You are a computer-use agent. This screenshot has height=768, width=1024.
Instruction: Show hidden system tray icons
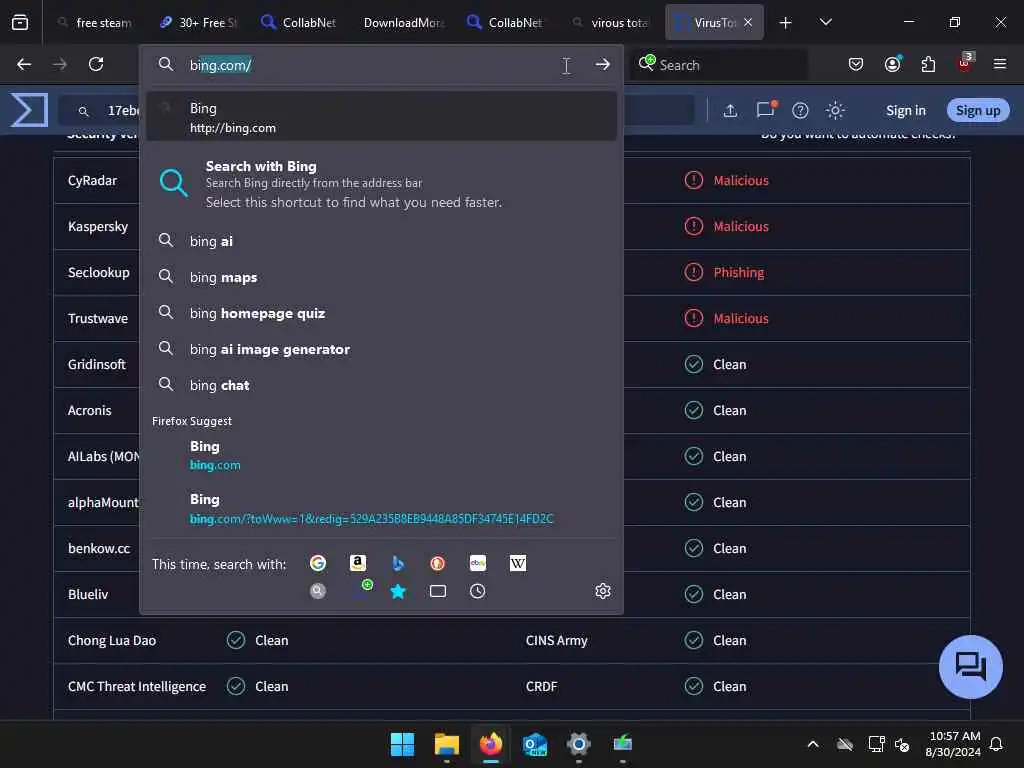[x=813, y=744]
